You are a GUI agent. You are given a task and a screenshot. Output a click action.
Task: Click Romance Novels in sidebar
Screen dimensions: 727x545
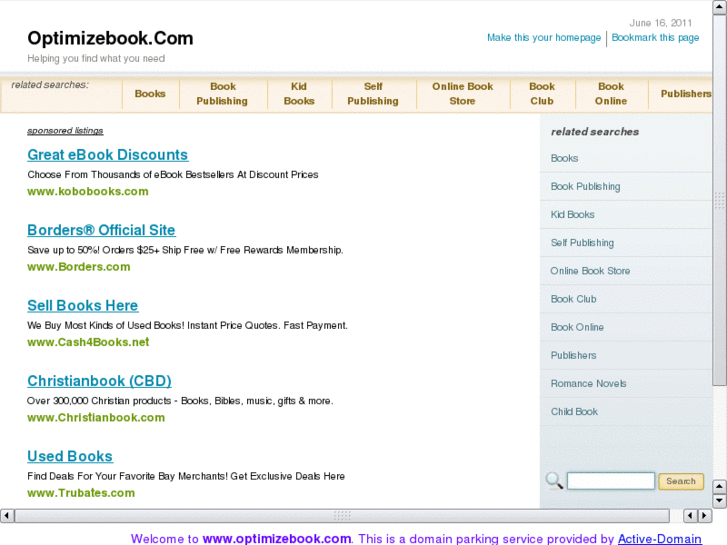point(588,384)
